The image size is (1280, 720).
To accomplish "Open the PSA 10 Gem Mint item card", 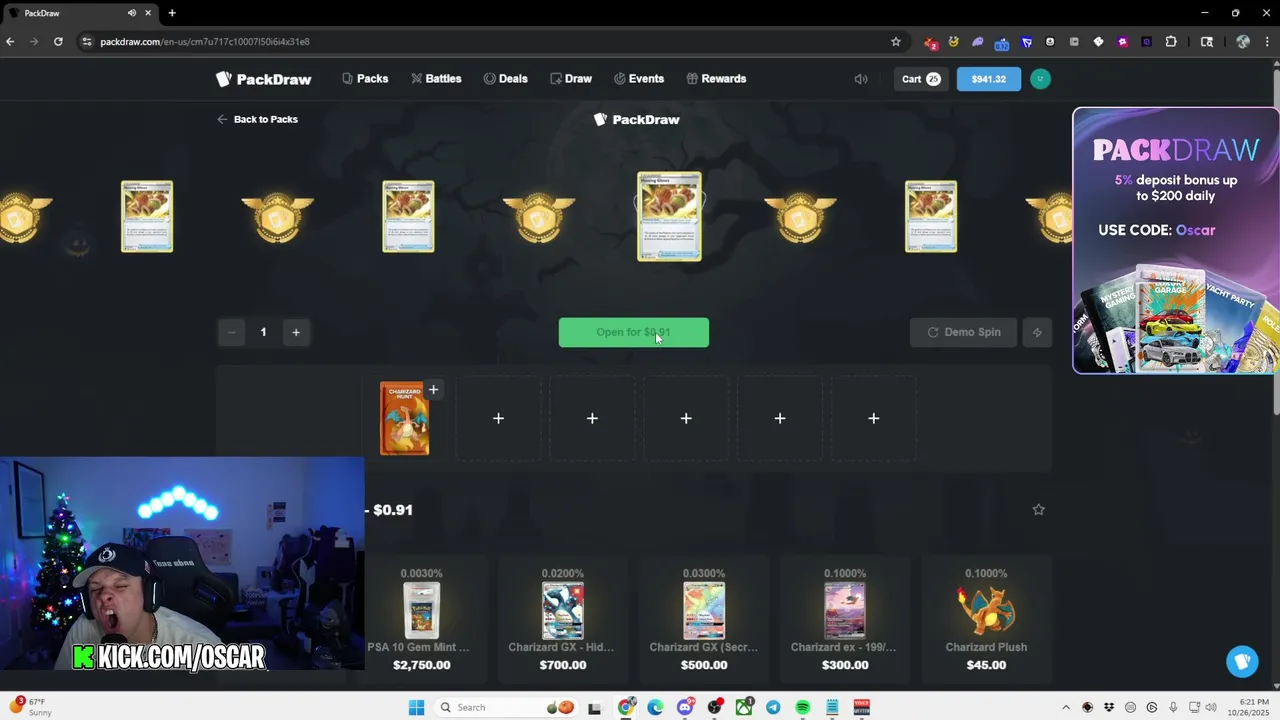I will point(421,618).
